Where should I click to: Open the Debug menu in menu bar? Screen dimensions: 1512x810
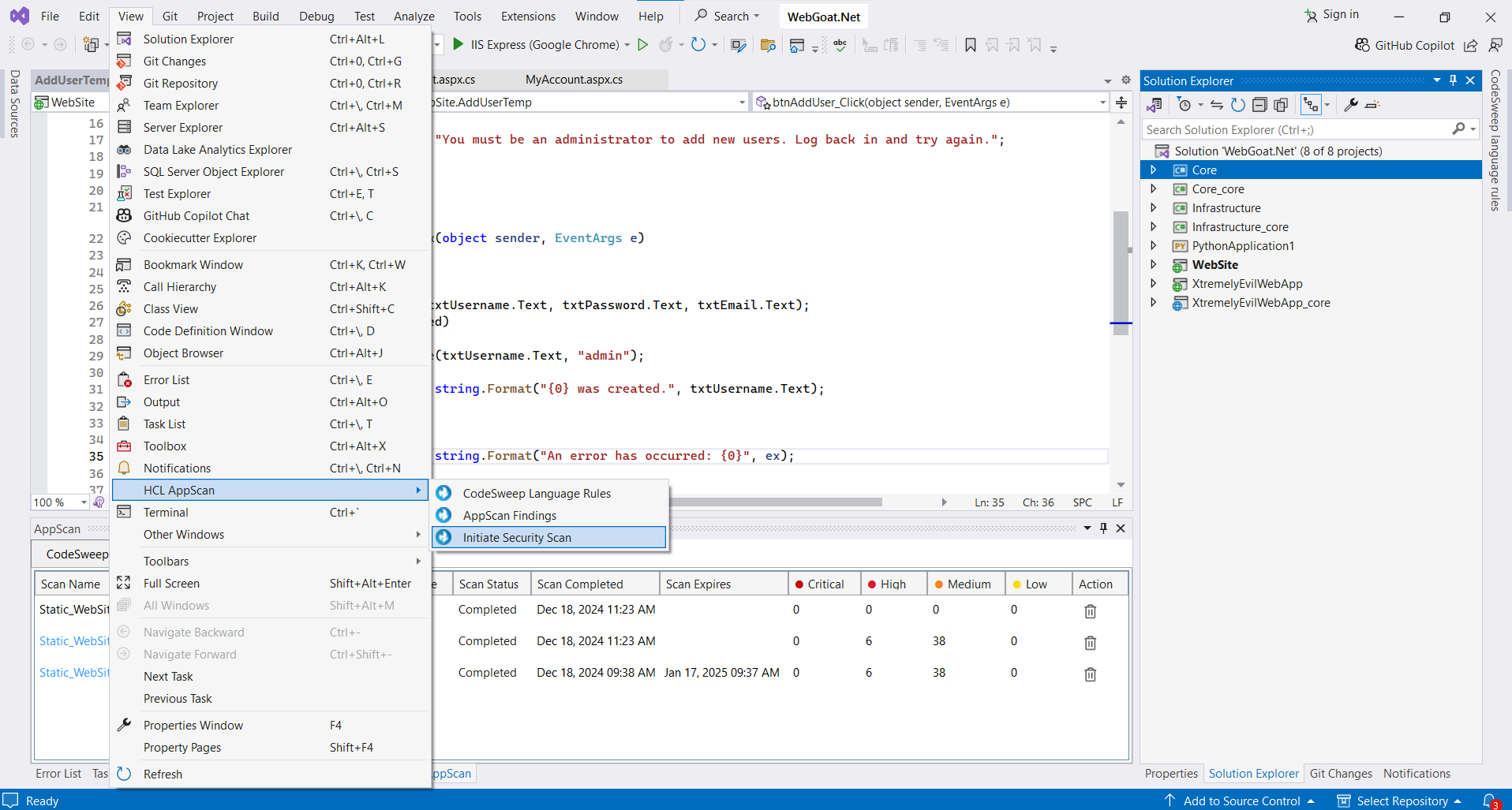pyautogui.click(x=316, y=16)
